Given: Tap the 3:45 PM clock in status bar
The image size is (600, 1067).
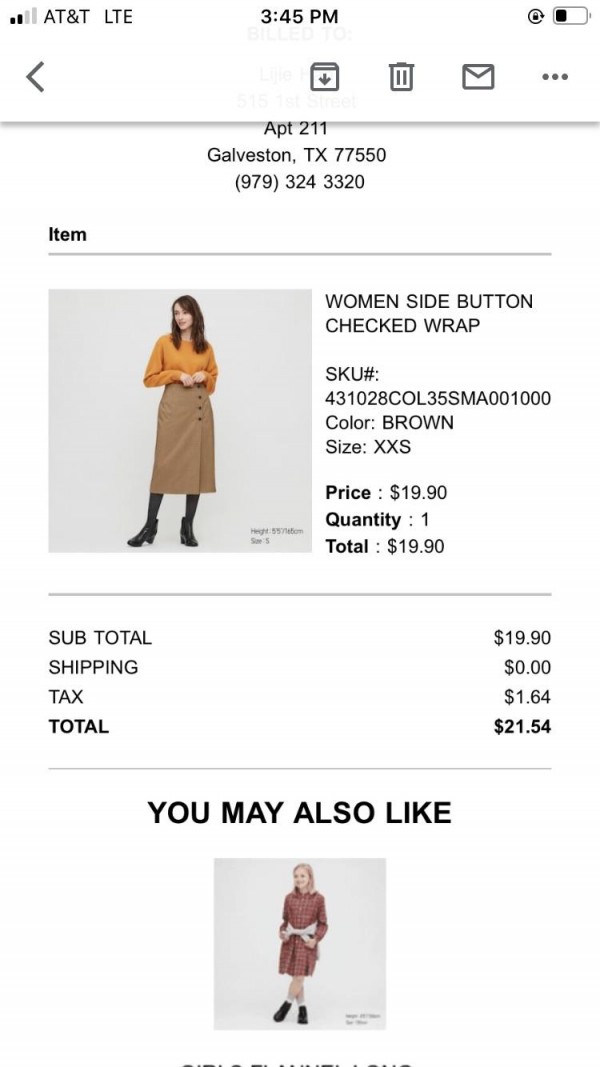Looking at the screenshot, I should [x=299, y=16].
